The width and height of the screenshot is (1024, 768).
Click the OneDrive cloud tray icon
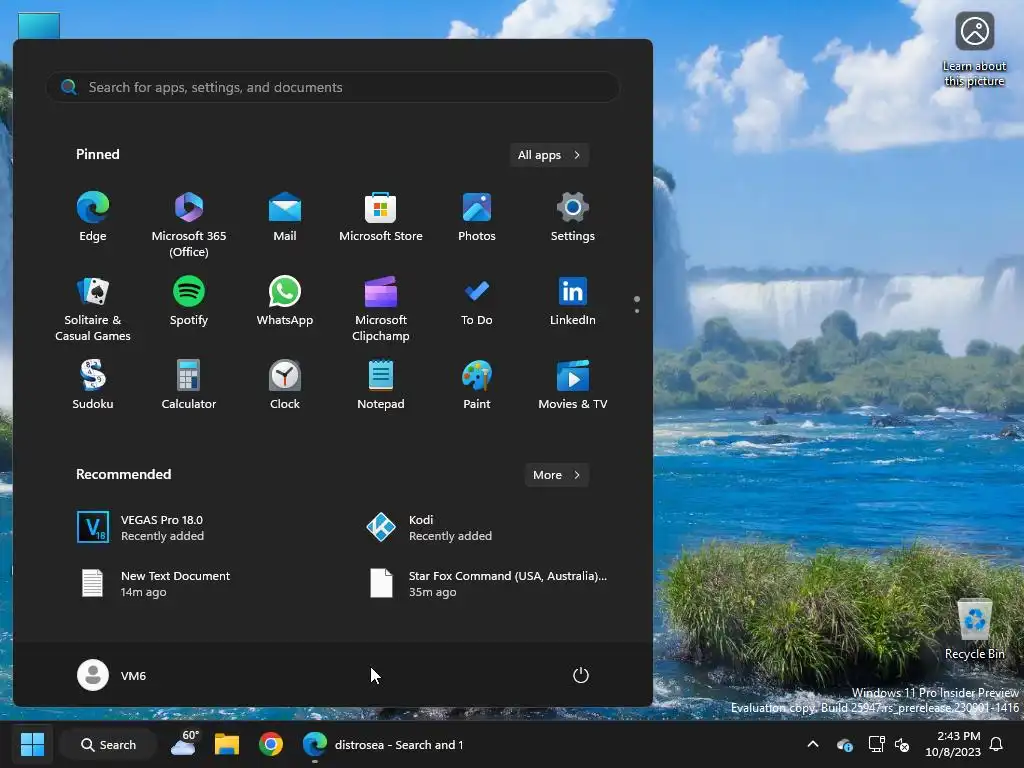844,744
